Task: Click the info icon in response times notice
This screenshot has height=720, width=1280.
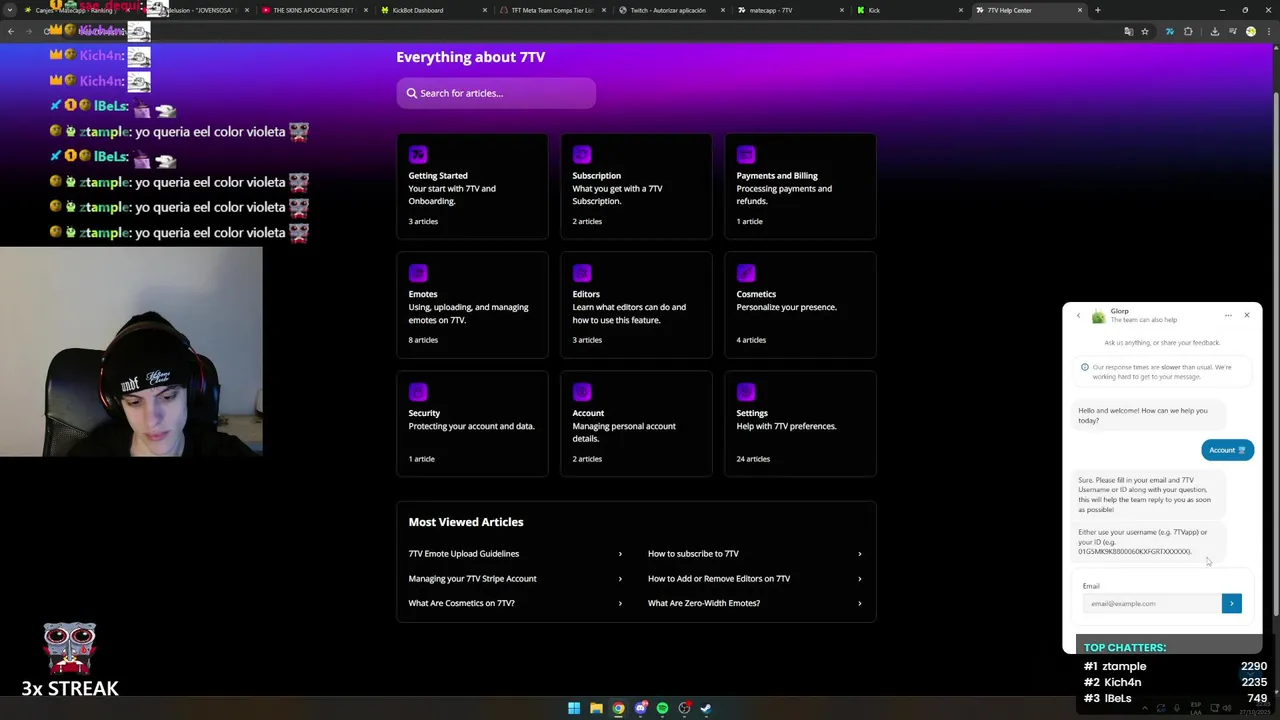Action: (1084, 367)
